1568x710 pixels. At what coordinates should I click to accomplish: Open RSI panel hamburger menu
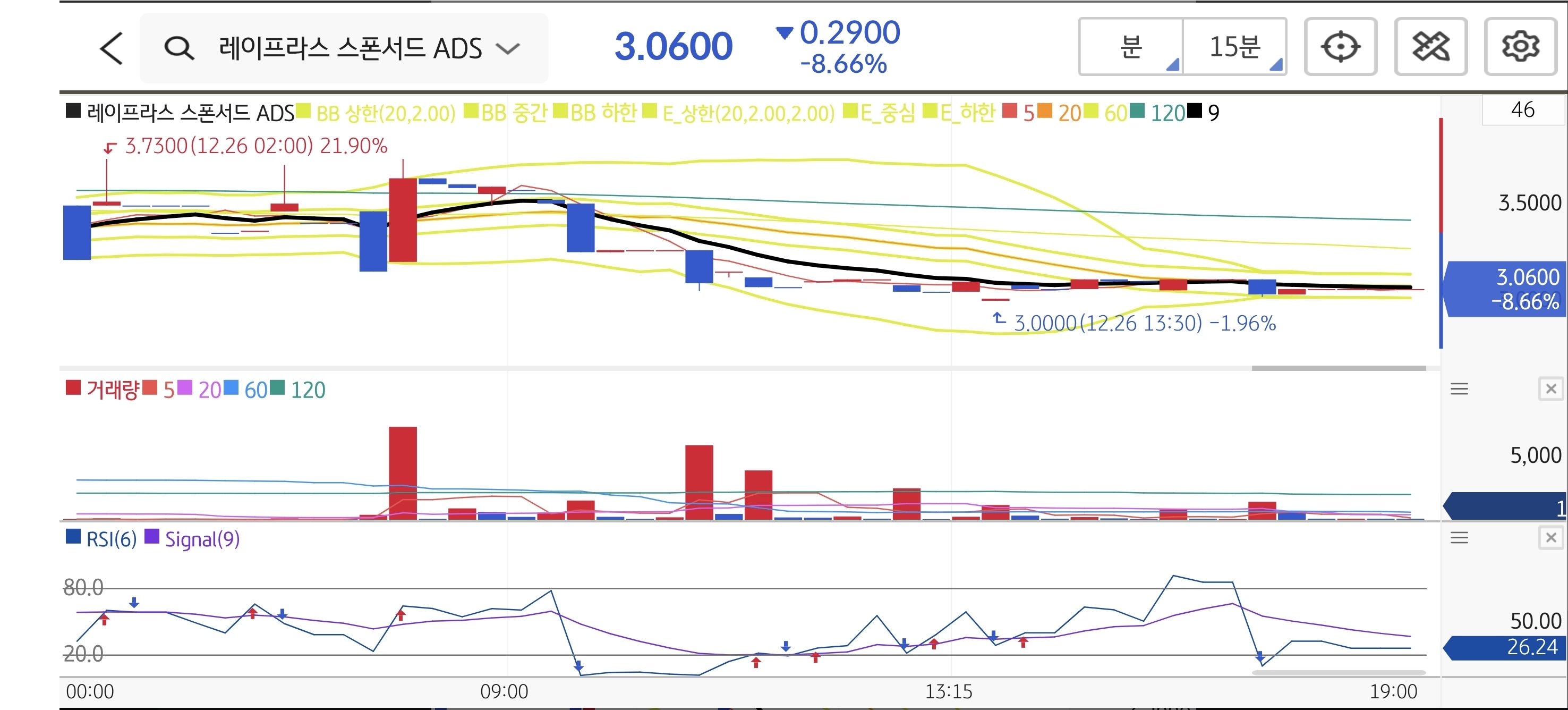pyautogui.click(x=1459, y=537)
